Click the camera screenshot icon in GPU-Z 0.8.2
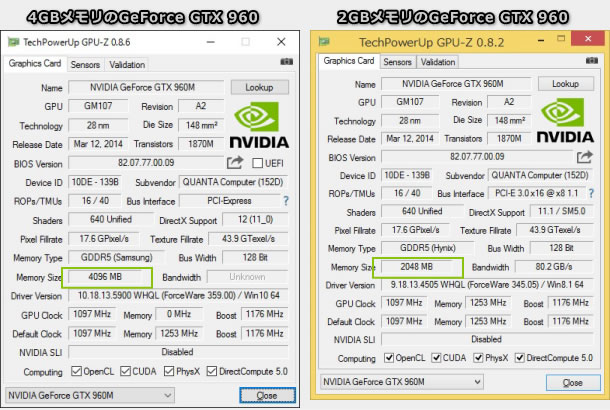Viewport: 610px width, 410px height. point(592,61)
